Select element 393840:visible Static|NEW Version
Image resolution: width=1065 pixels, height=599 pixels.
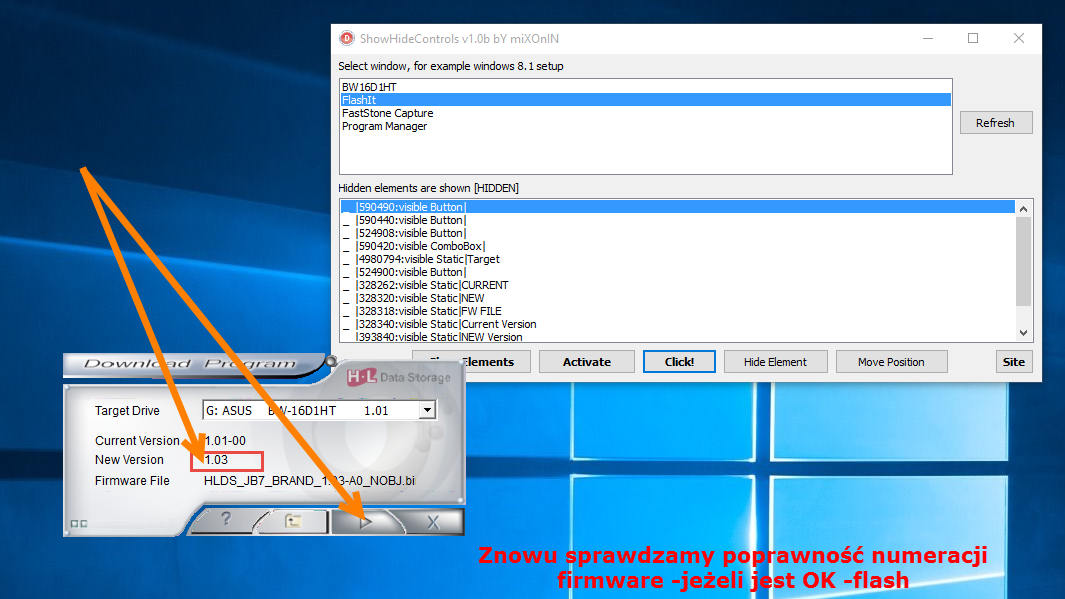[x=677, y=336]
